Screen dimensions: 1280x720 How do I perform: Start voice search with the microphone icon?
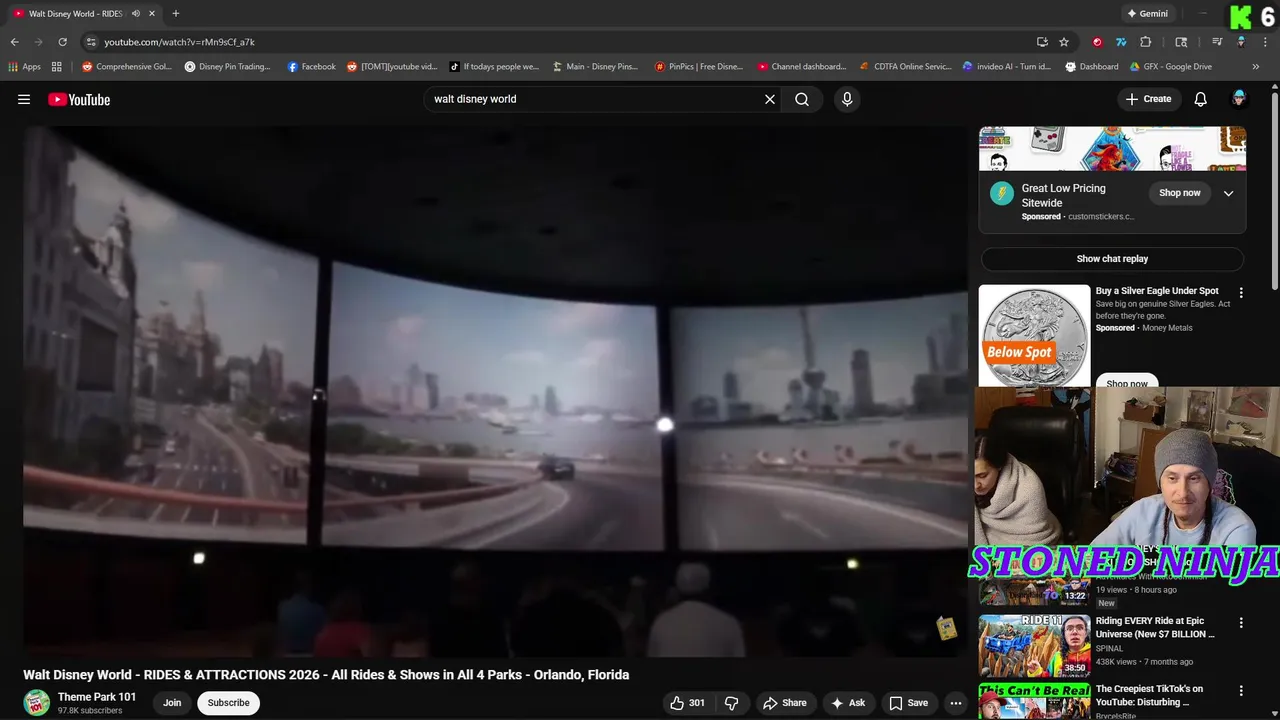(847, 99)
